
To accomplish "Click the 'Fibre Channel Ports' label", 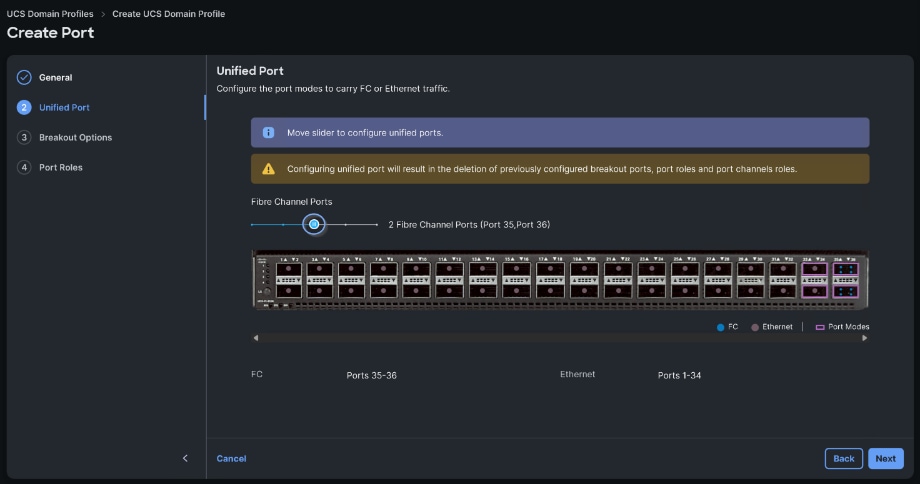I will (x=292, y=202).
